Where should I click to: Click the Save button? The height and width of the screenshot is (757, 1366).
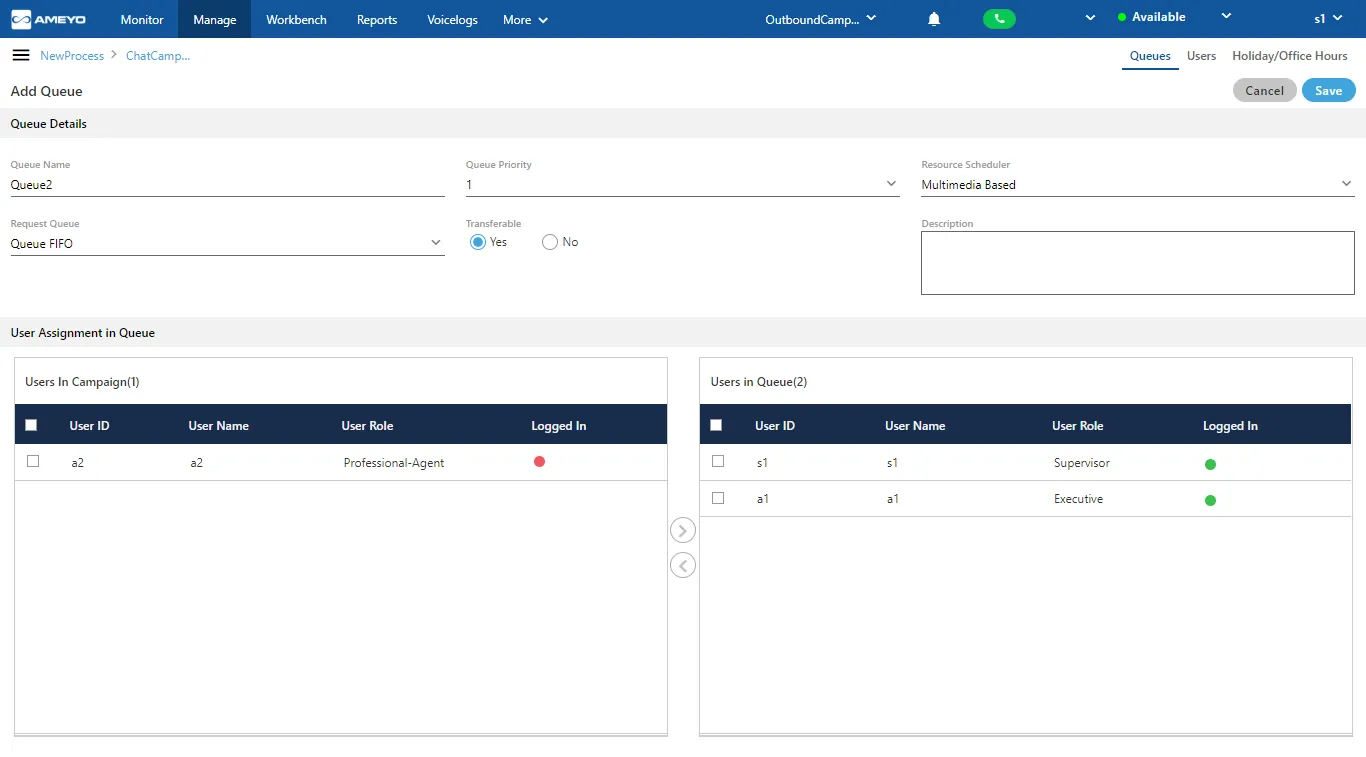click(x=1328, y=90)
